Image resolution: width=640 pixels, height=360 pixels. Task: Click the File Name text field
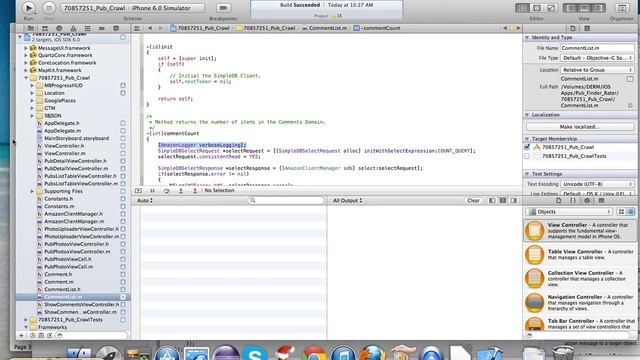597,48
